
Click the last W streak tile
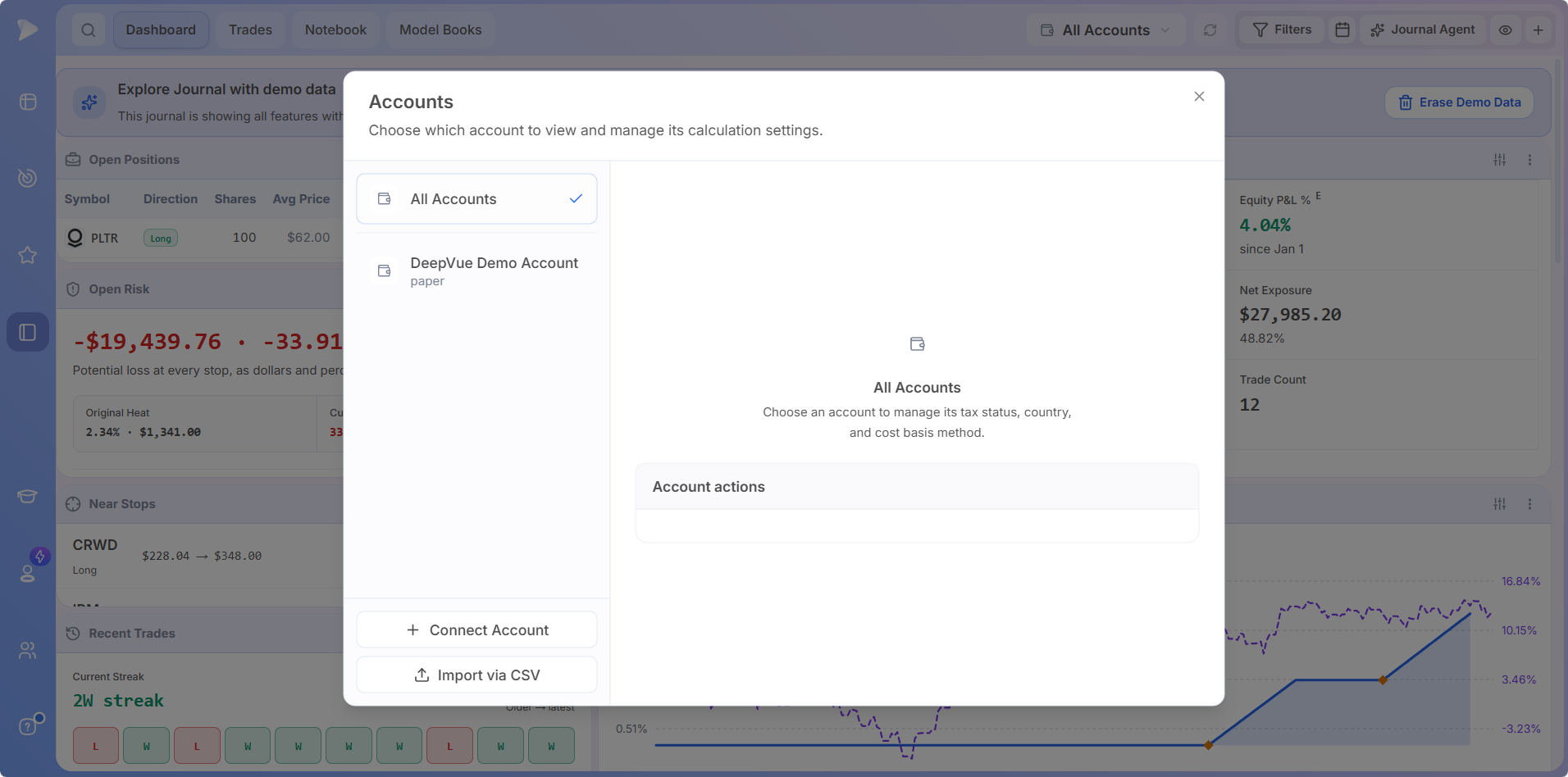(x=551, y=746)
